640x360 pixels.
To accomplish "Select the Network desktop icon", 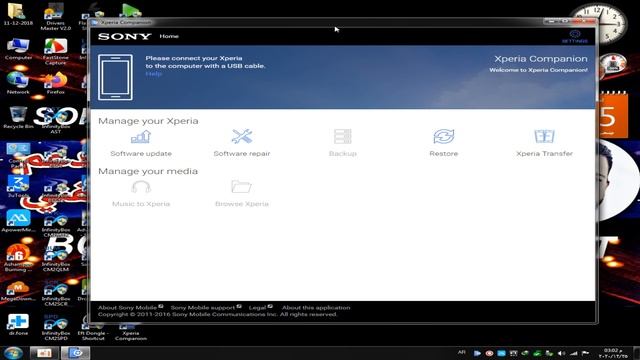I will 18,83.
